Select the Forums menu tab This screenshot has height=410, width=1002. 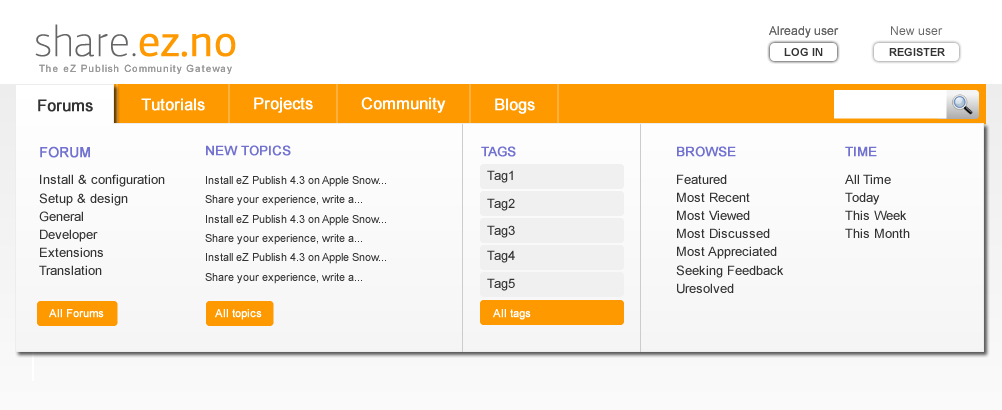click(65, 105)
